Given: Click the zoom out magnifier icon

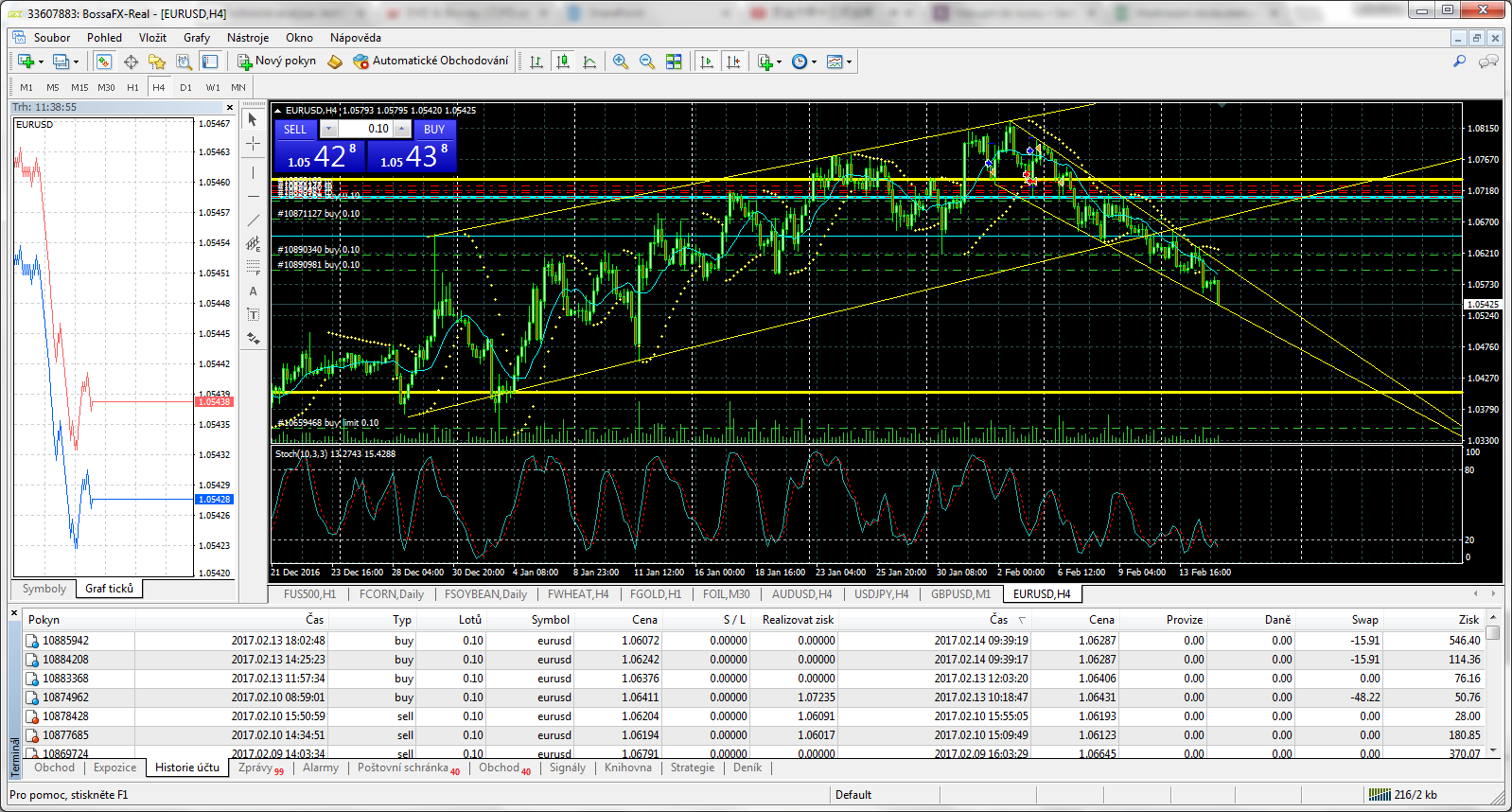Looking at the screenshot, I should click(x=647, y=62).
